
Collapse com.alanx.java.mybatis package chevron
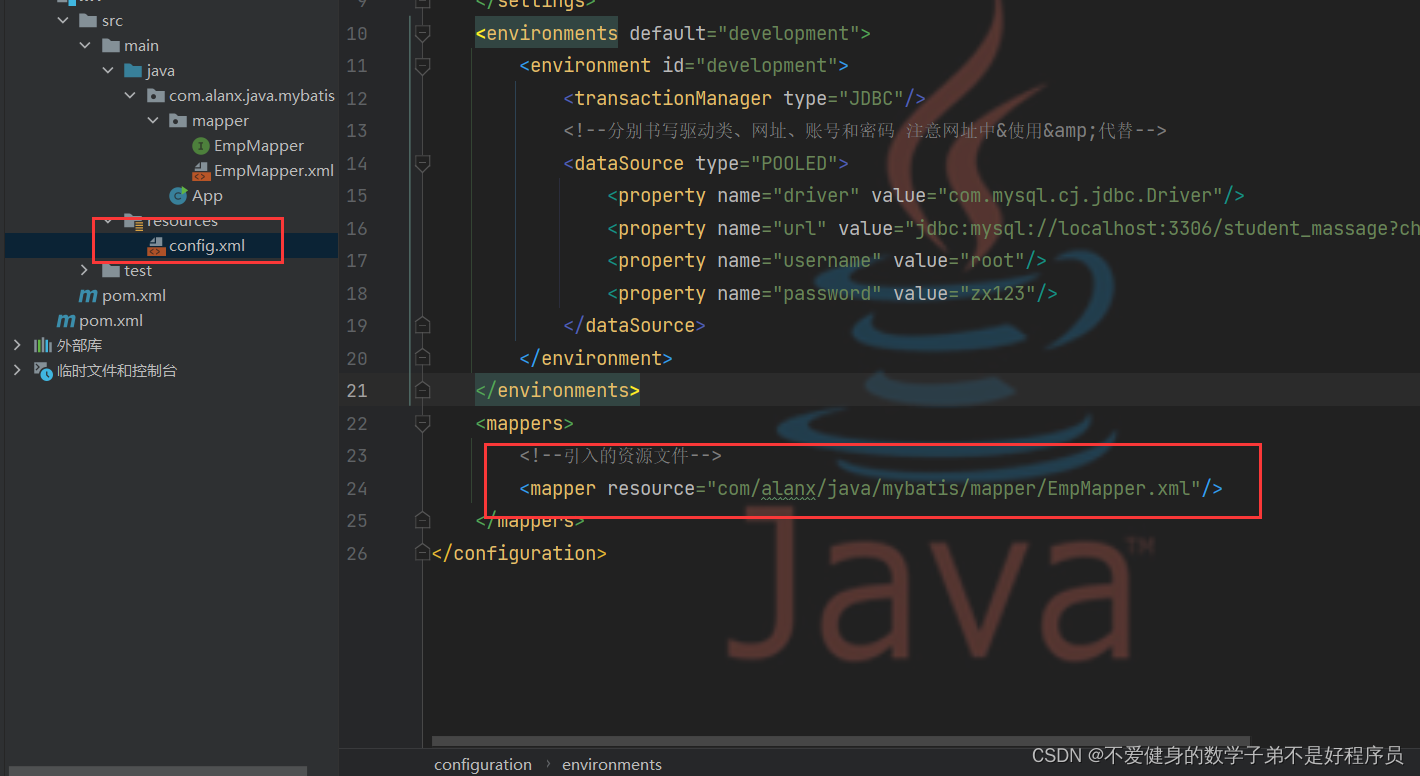[130, 96]
